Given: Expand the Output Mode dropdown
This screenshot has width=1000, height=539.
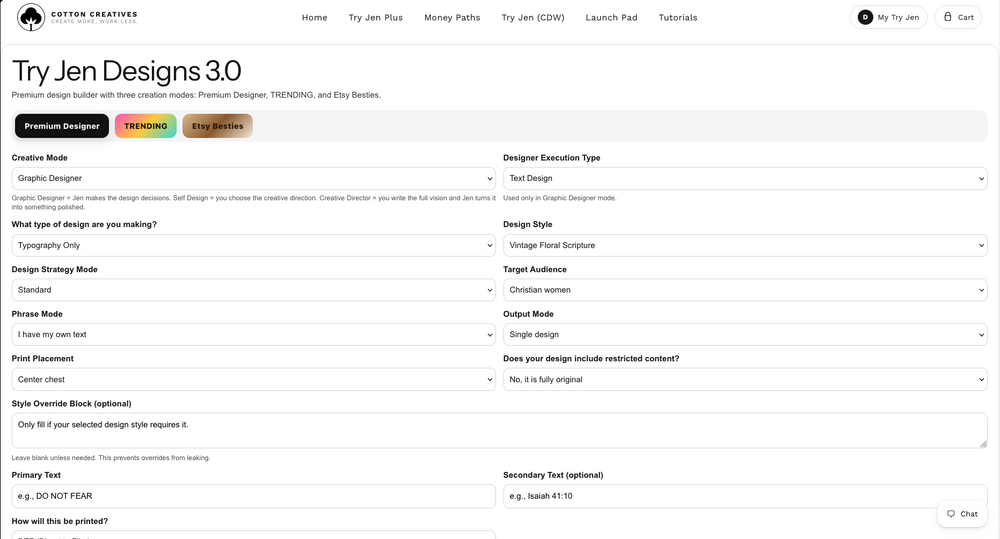Looking at the screenshot, I should 745,335.
